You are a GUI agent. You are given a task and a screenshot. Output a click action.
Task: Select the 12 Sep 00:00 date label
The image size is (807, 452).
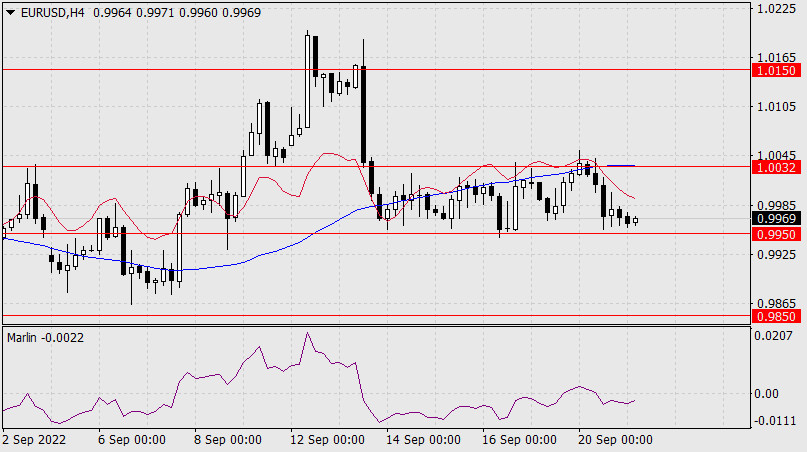coord(329,439)
